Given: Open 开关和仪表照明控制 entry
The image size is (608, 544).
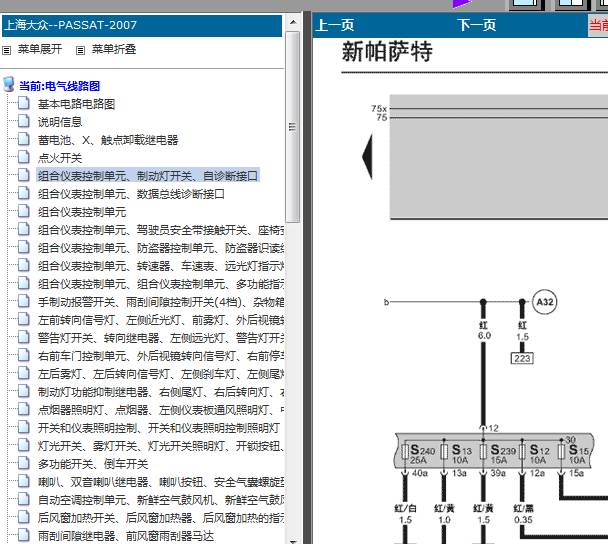Looking at the screenshot, I should 159,428.
